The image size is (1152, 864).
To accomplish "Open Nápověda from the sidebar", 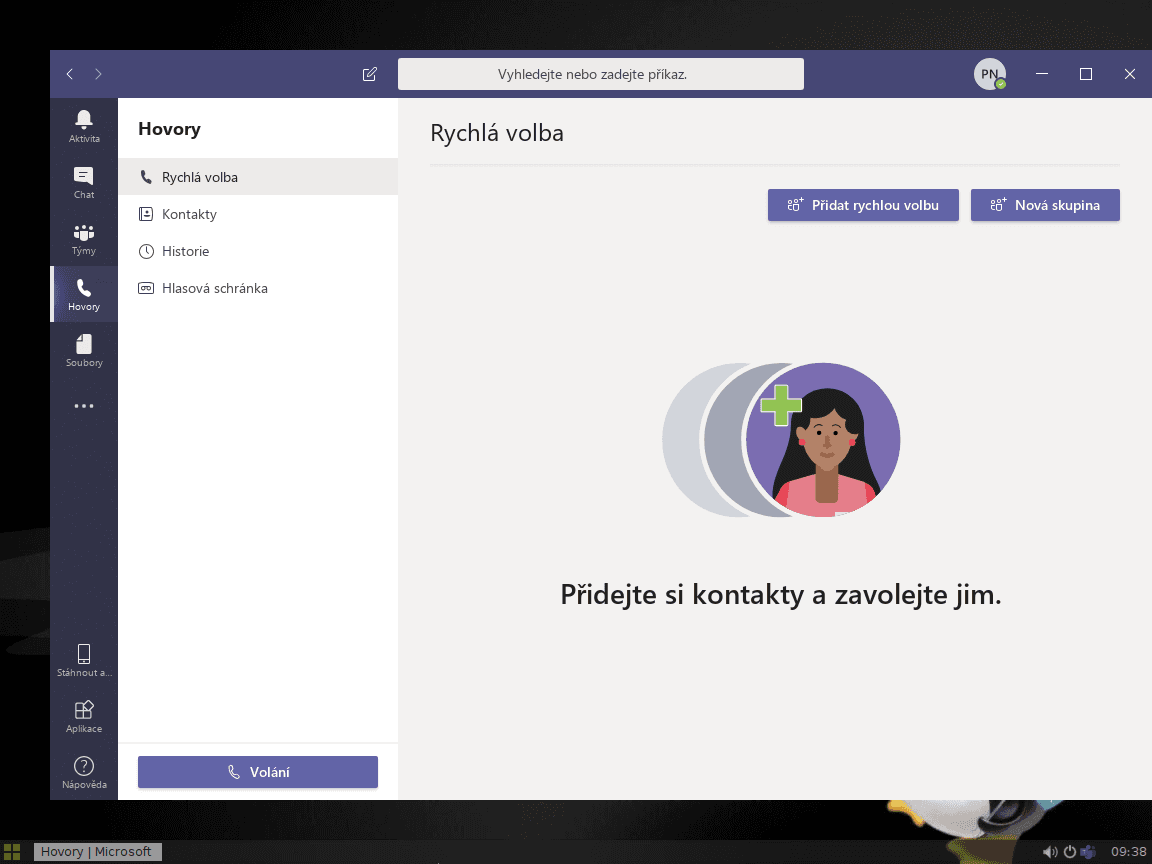I will pos(83,770).
